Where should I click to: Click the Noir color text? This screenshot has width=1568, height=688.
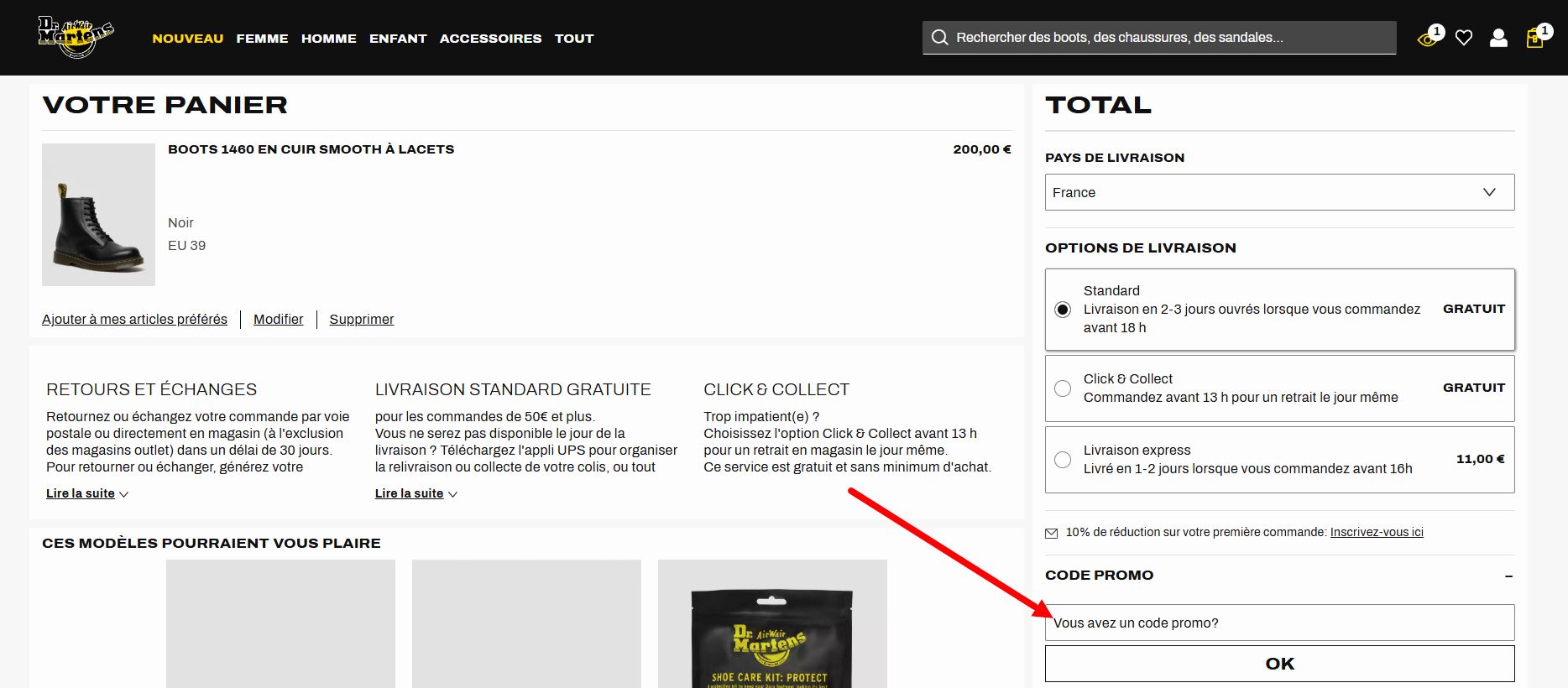point(180,223)
